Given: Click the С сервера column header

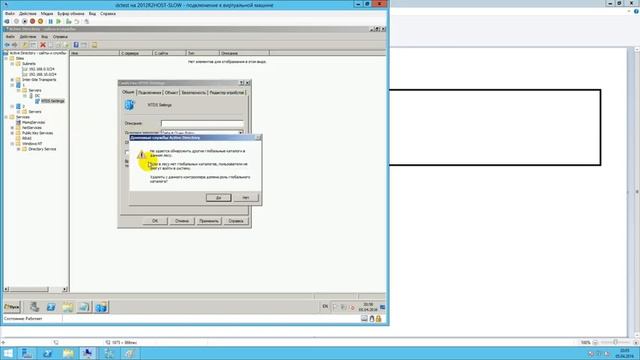Looking at the screenshot, I should coord(136,53).
